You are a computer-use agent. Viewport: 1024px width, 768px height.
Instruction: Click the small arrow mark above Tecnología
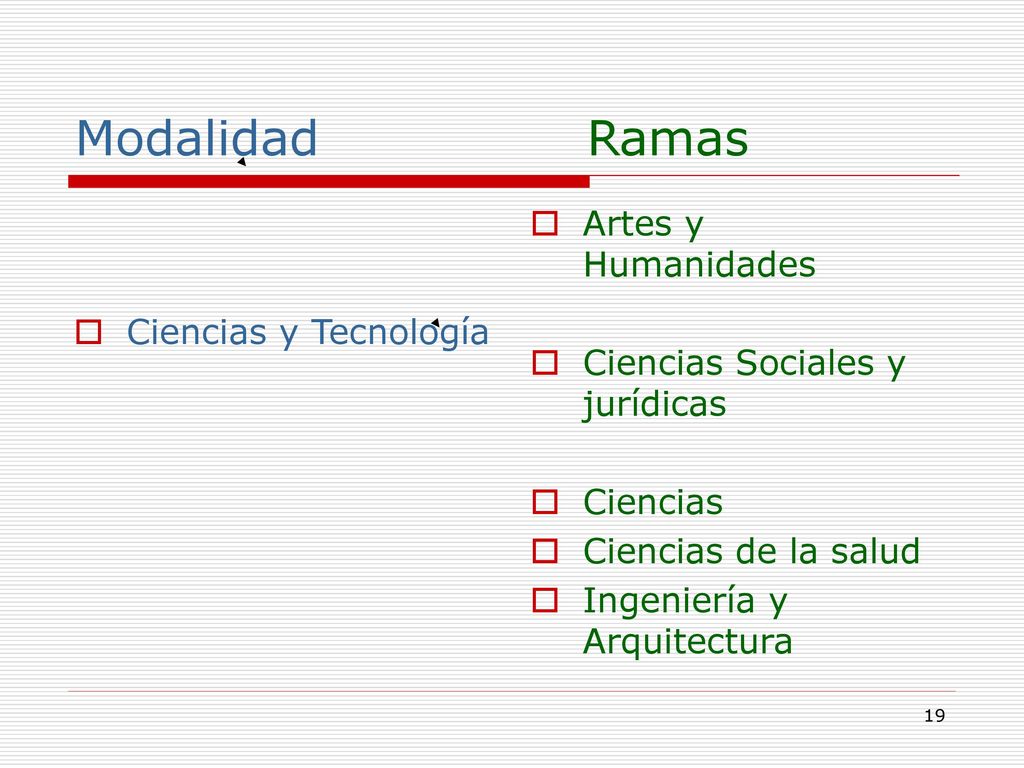click(436, 323)
